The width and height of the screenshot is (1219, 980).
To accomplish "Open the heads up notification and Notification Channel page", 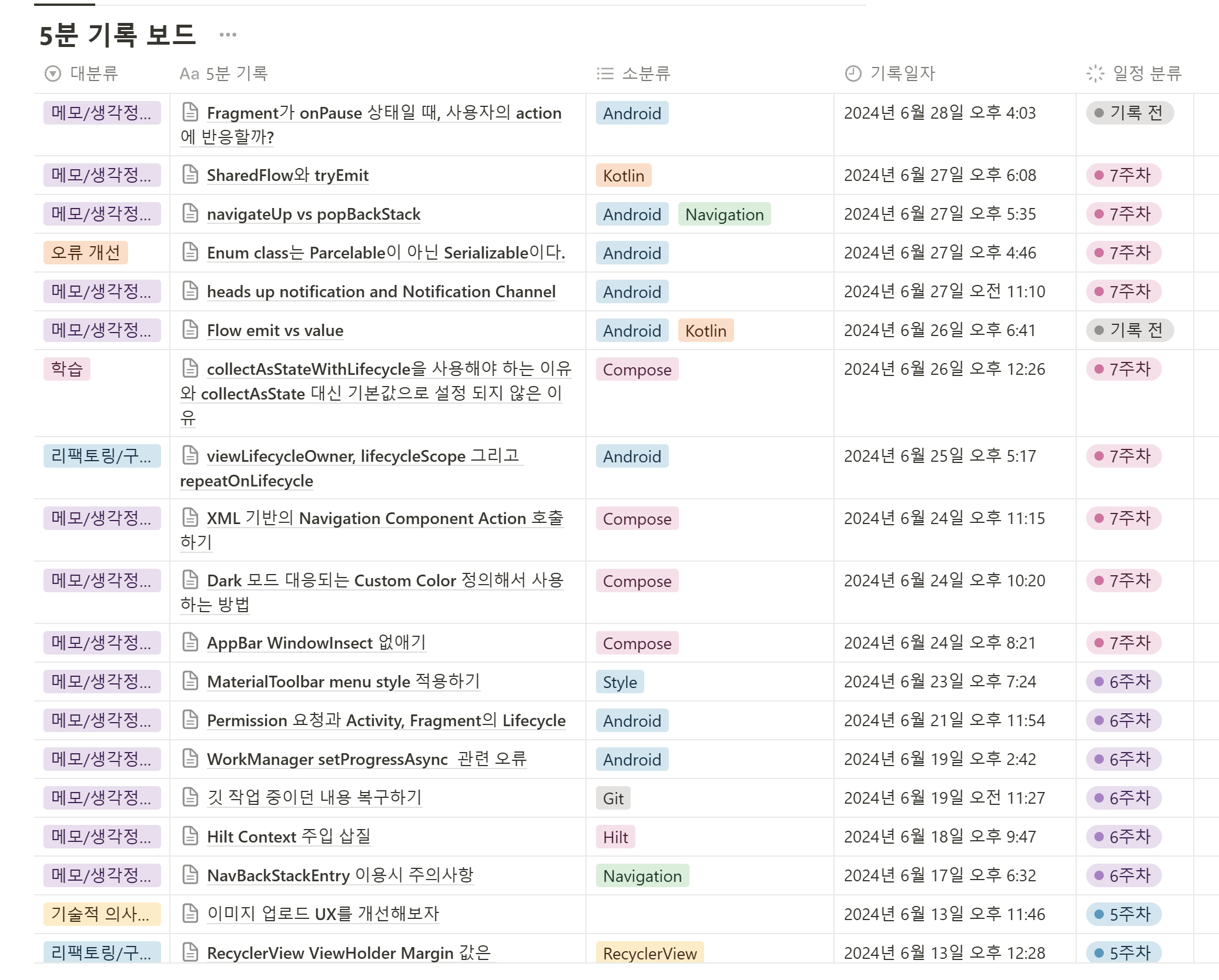I will click(x=381, y=291).
